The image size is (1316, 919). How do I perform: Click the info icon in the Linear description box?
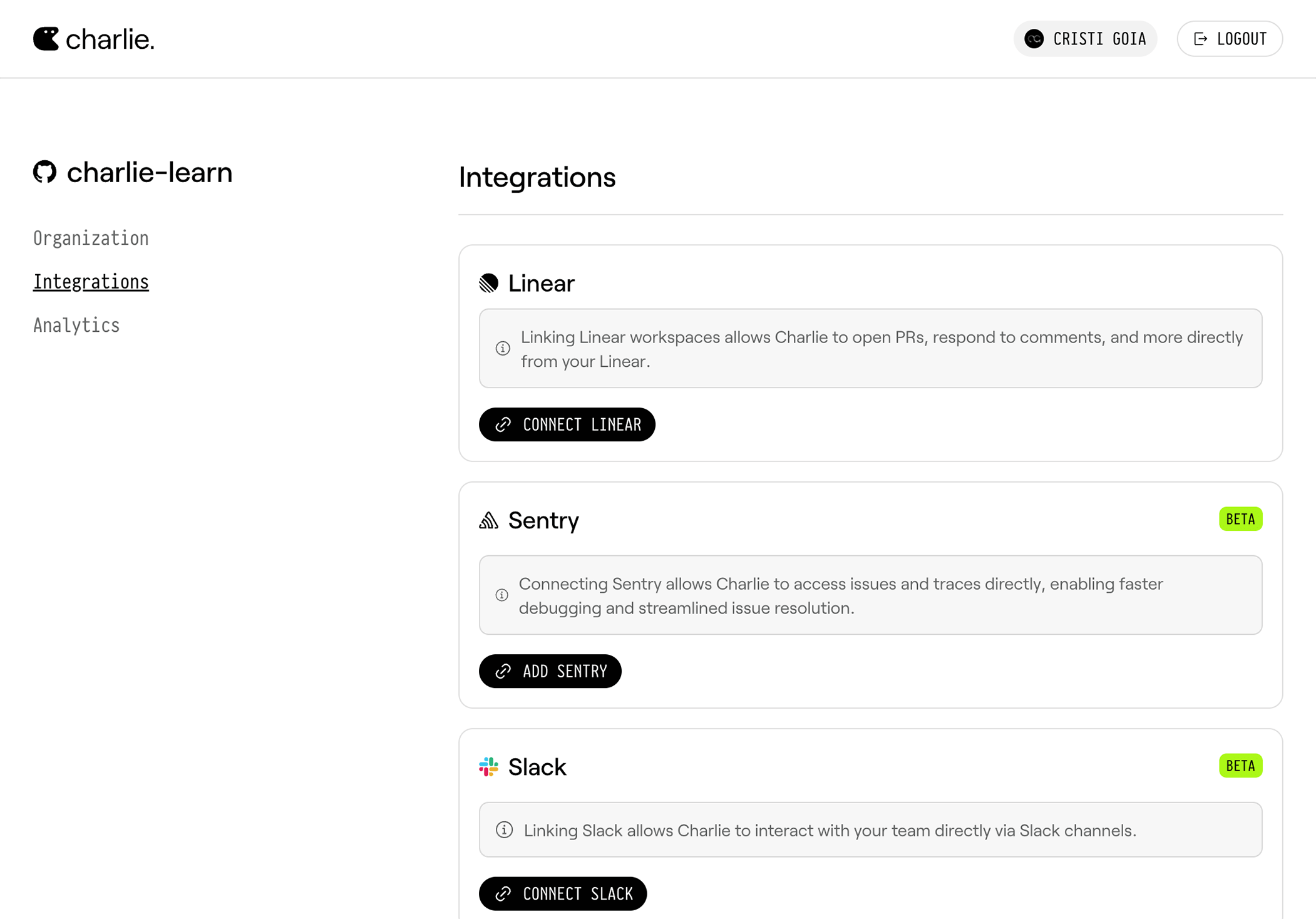point(502,348)
